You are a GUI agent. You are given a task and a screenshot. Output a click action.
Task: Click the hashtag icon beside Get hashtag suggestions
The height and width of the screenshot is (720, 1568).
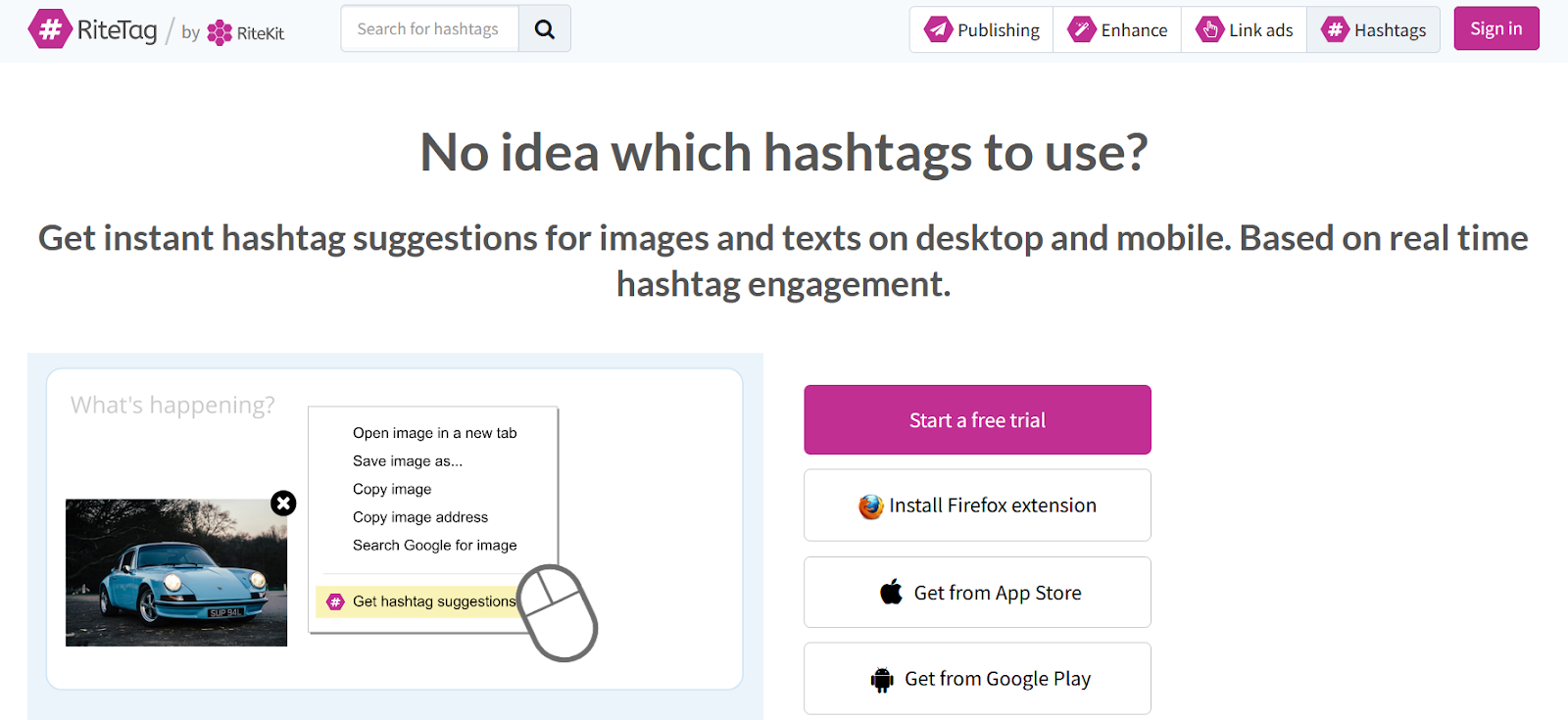335,601
